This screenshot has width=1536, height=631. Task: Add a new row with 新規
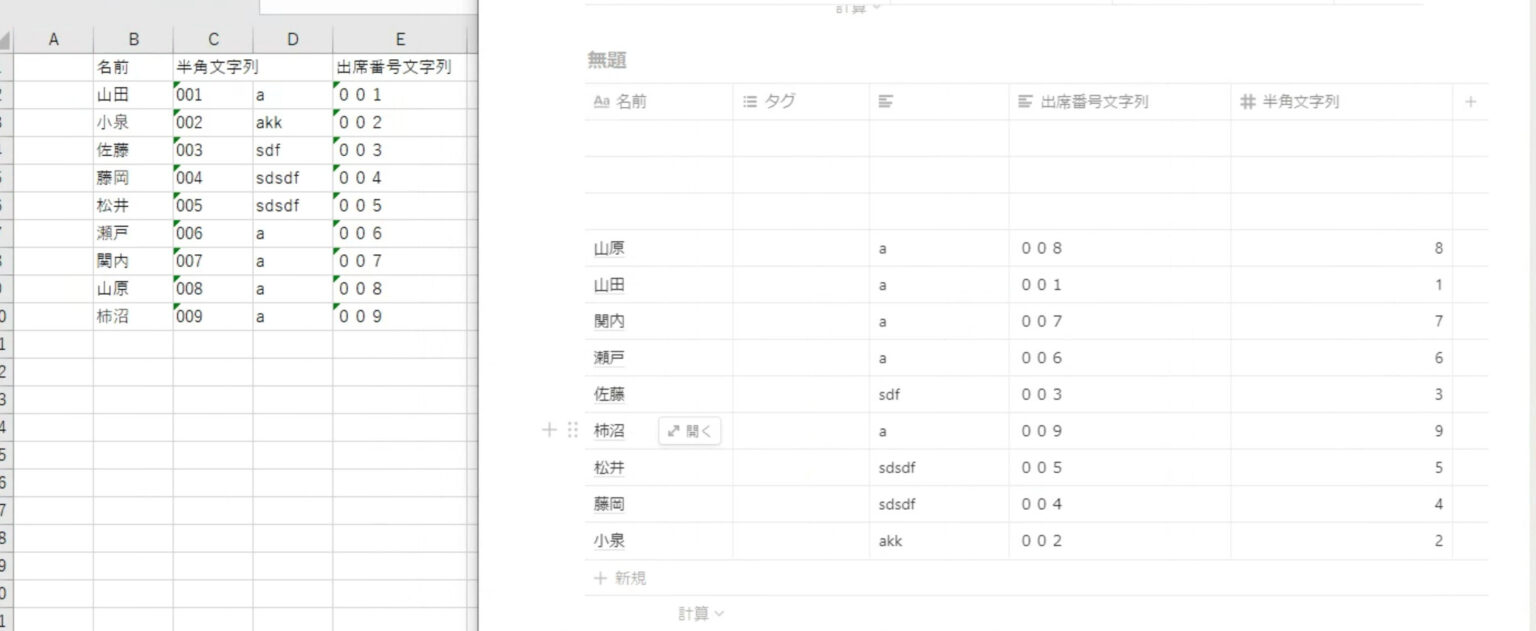[621, 578]
